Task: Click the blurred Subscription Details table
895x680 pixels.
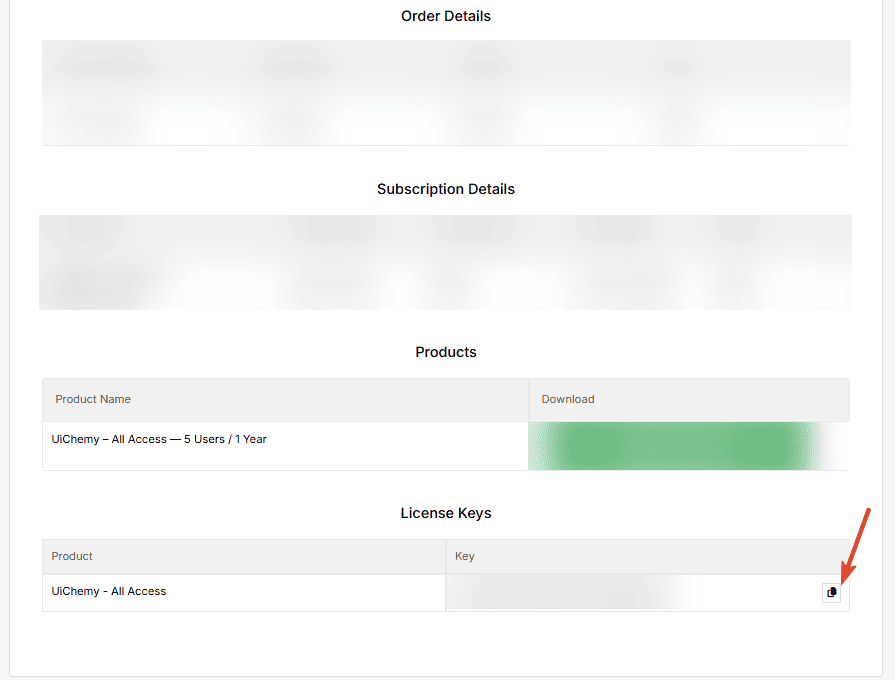Action: (446, 262)
